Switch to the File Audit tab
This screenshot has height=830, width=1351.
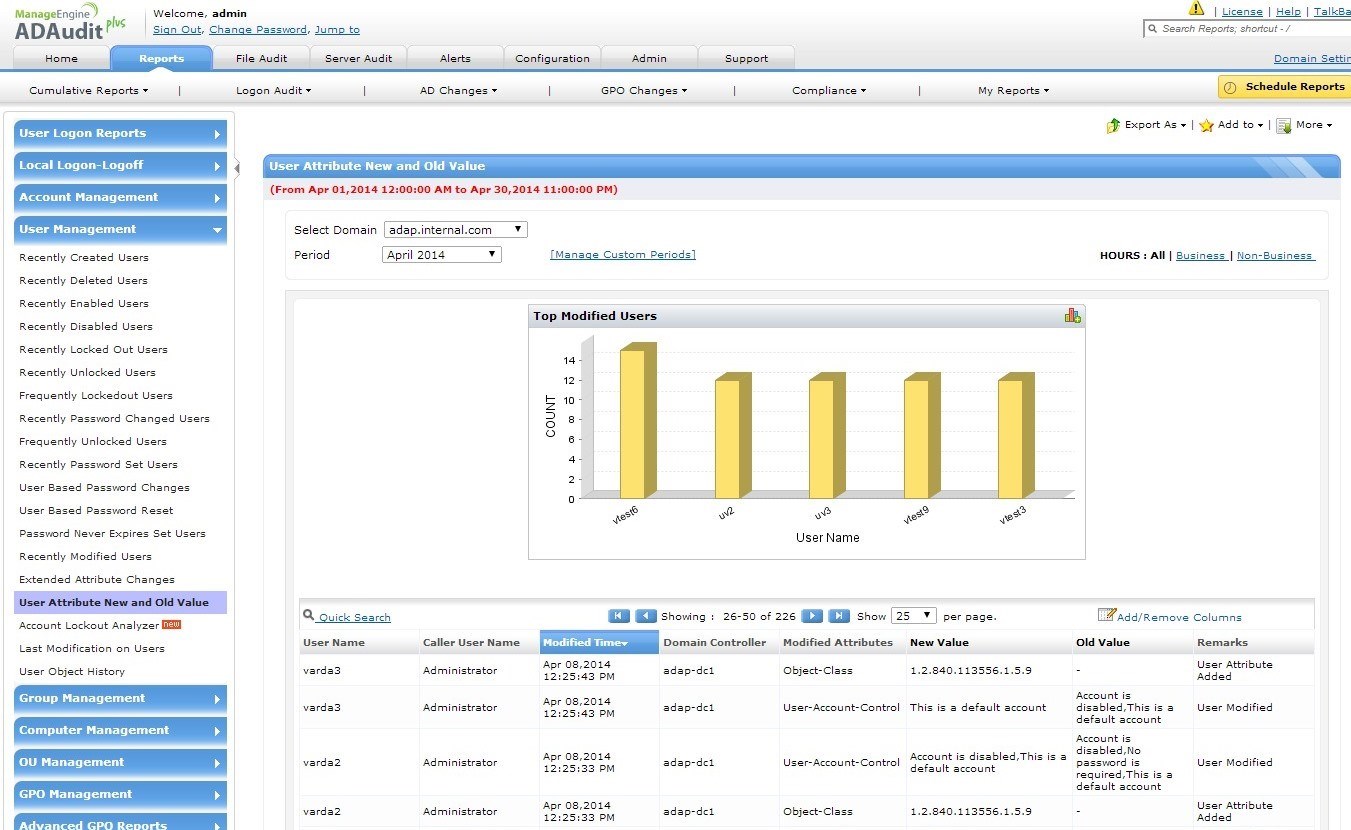(x=261, y=58)
